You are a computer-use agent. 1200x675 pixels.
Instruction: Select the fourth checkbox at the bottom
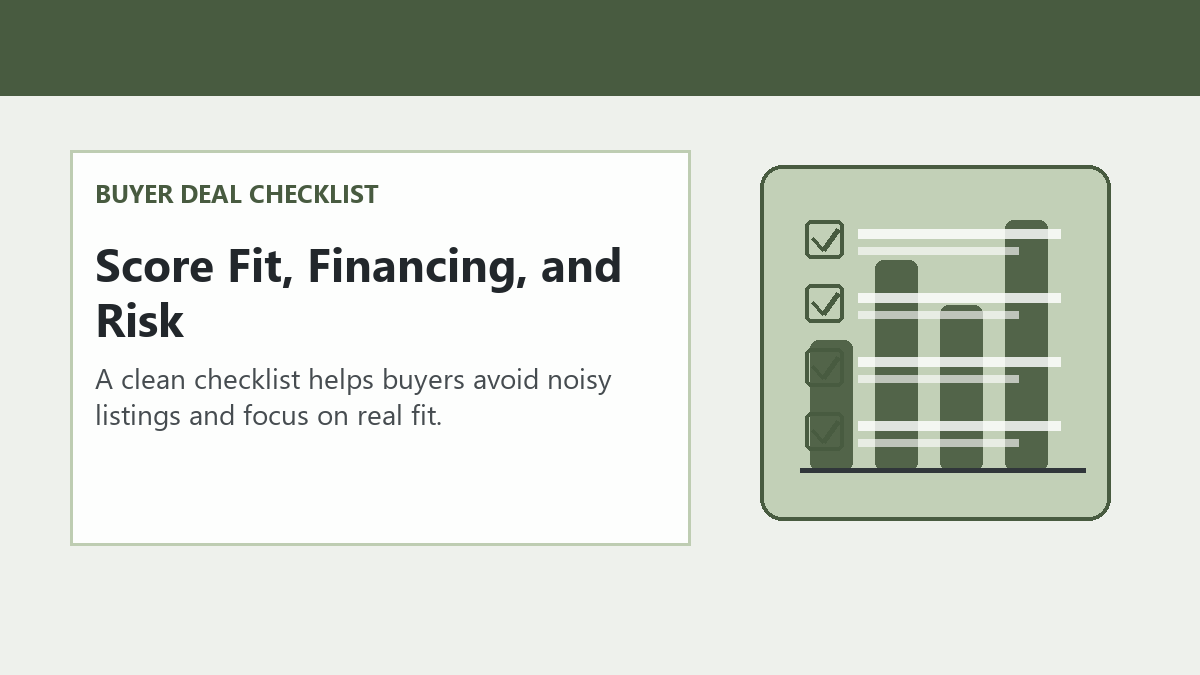[x=824, y=432]
